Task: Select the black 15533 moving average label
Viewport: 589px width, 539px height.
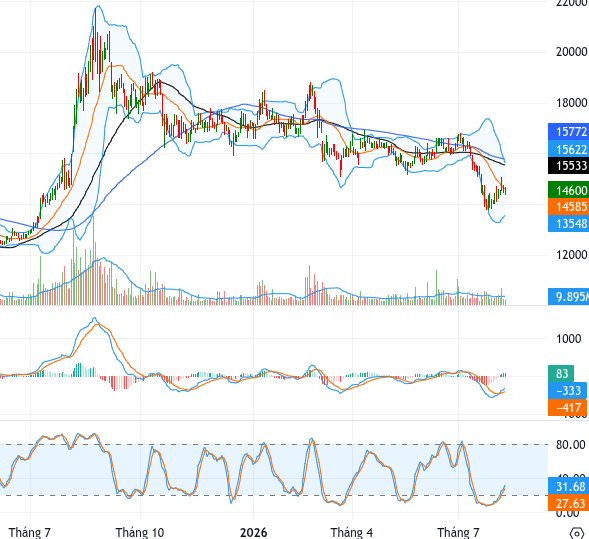Action: click(x=568, y=166)
